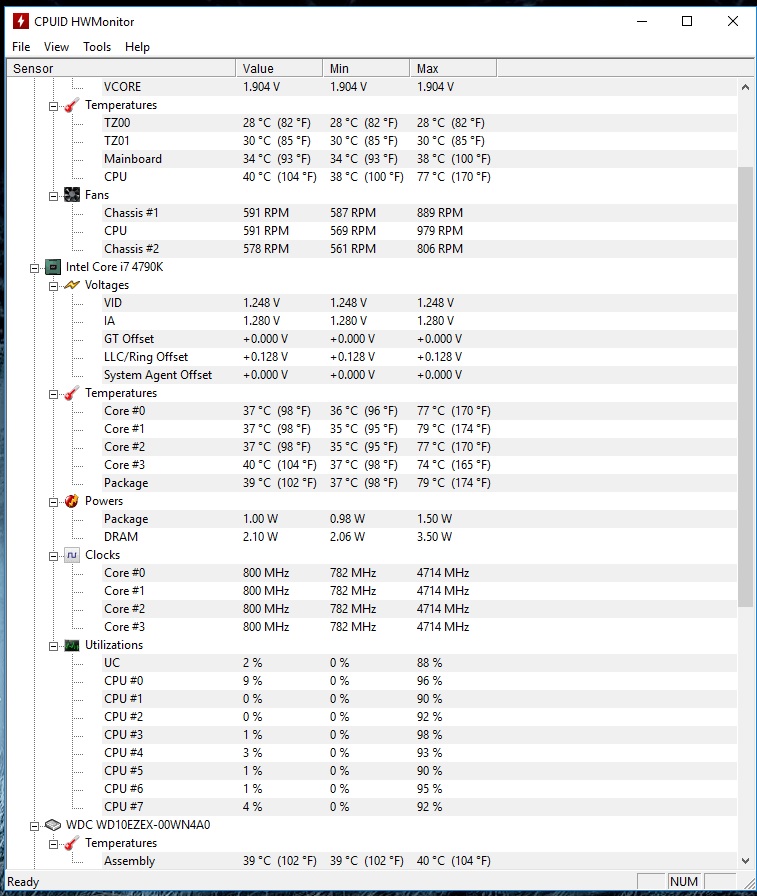Viewport: 757px width, 896px height.
Task: Click the Intel Core i7 4790K chip icon
Action: [53, 267]
